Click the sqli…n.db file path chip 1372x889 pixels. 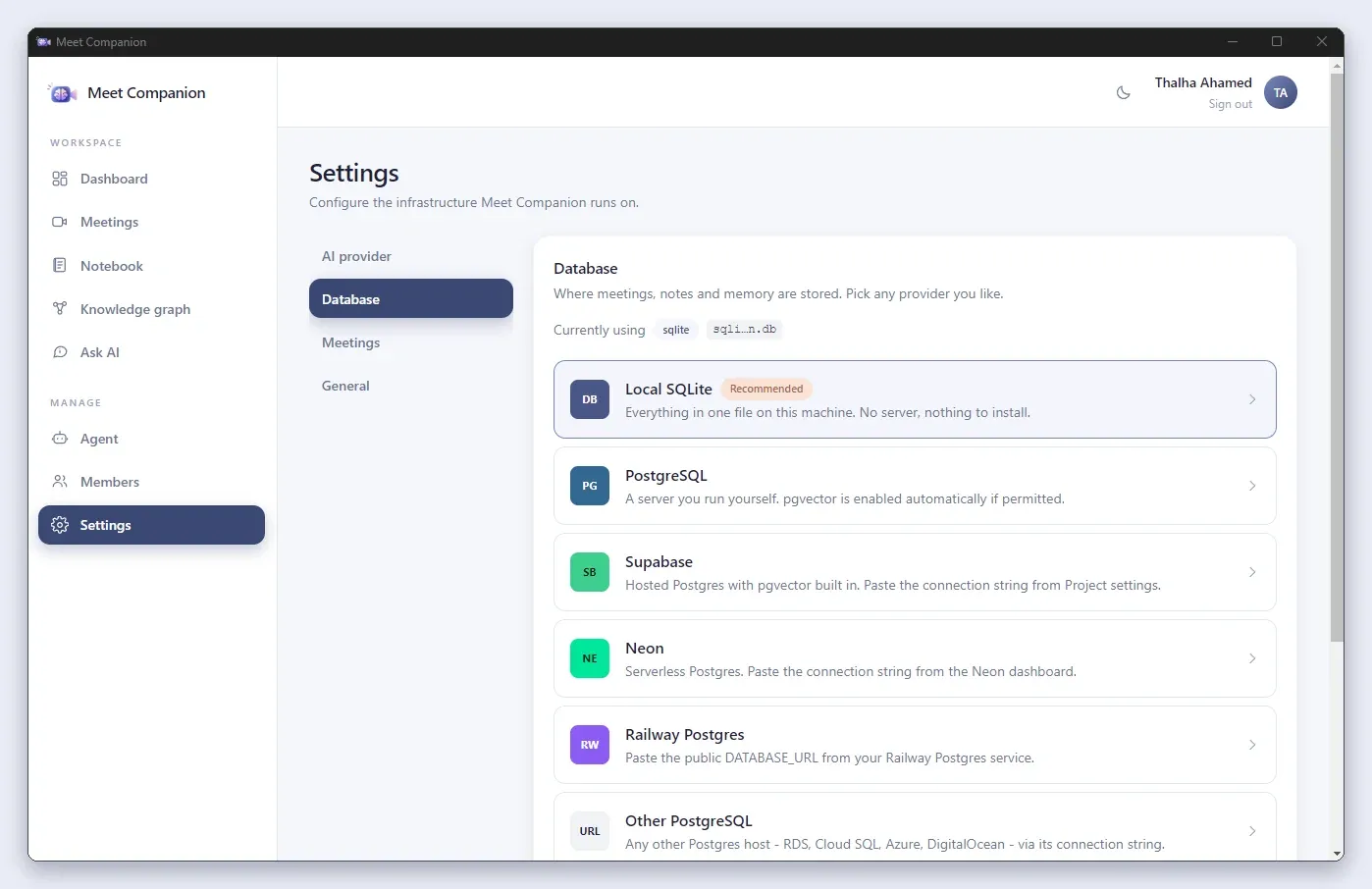(745, 330)
